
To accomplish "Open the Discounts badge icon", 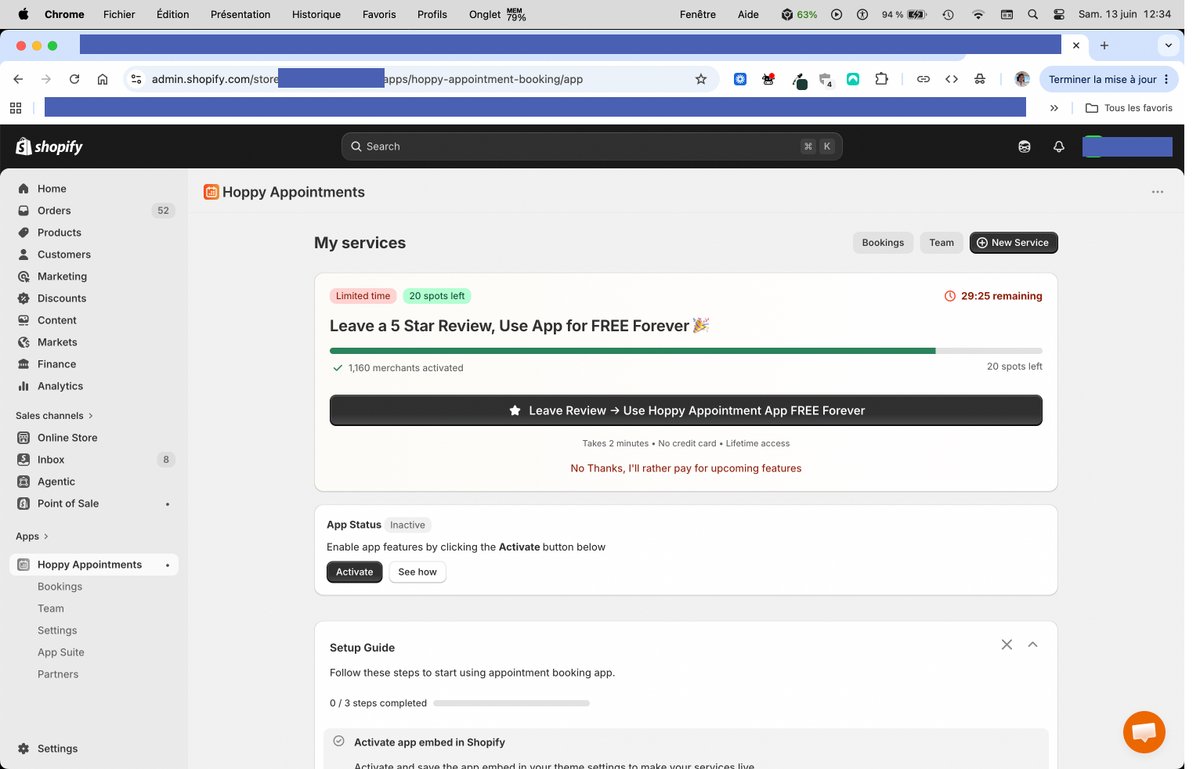I will (x=23, y=298).
